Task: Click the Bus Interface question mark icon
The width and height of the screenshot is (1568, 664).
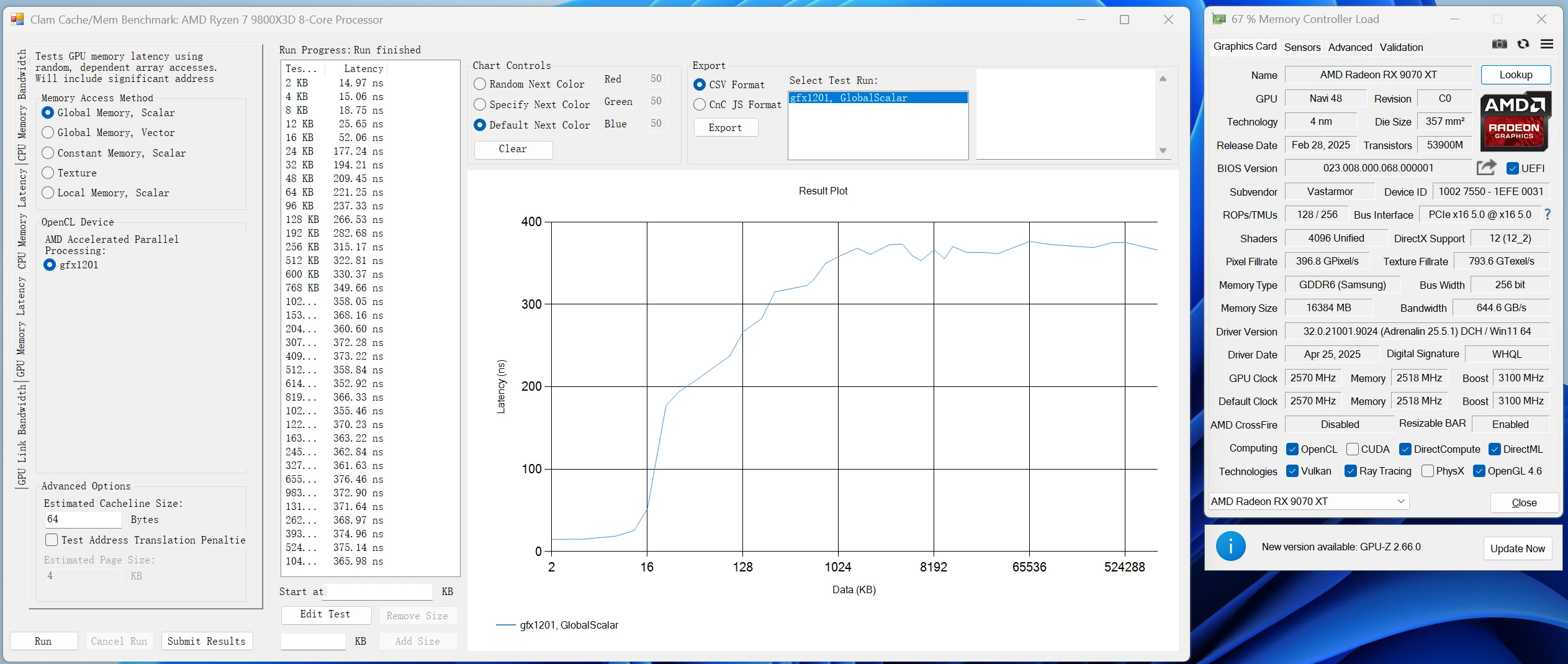Action: [1547, 215]
